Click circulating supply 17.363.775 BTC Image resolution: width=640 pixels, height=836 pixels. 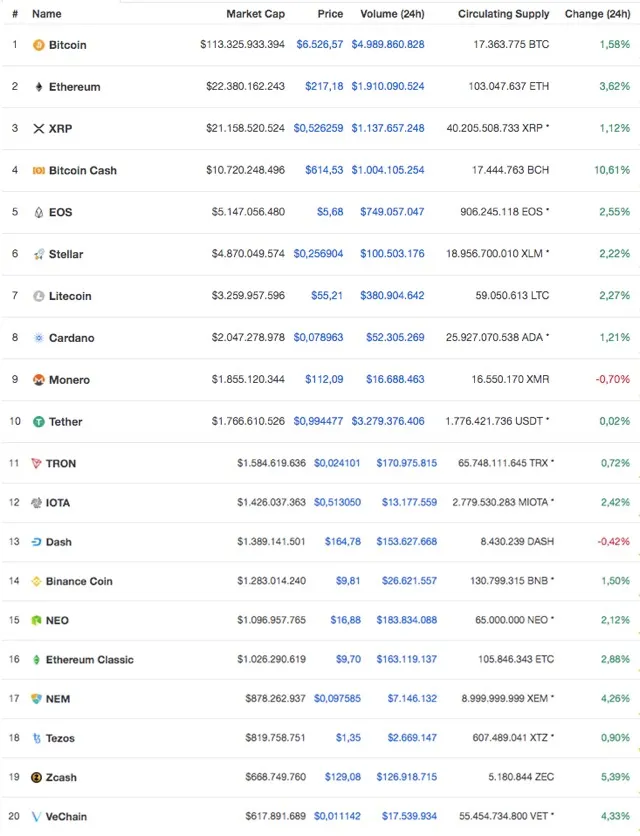pos(511,44)
